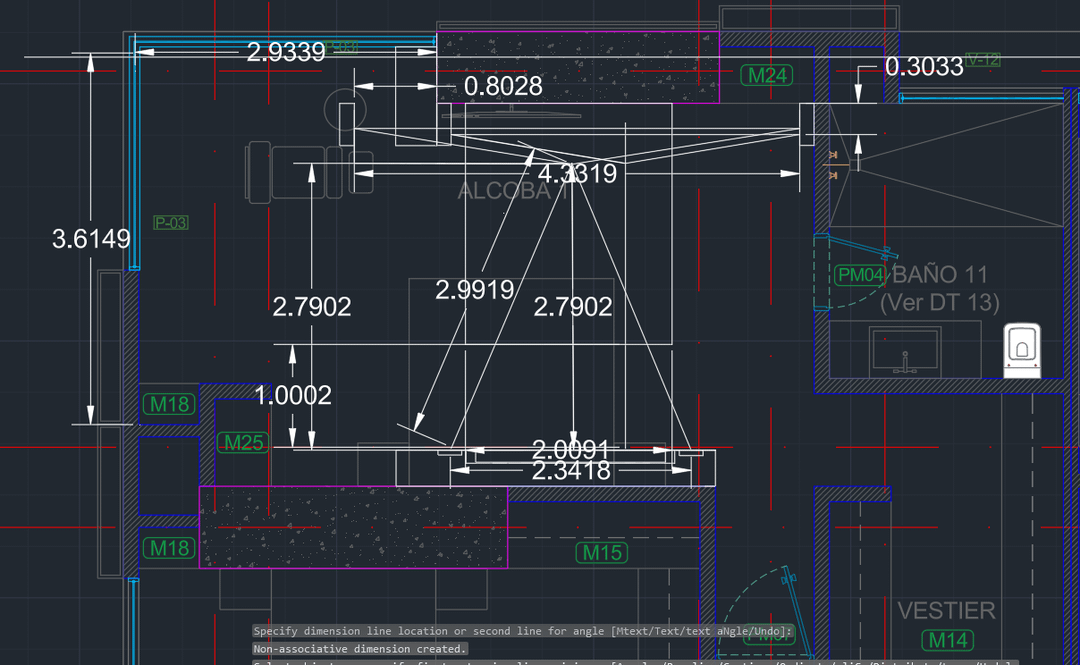1080x665 pixels.
Task: Select the toilet symbol in the bathroom
Action: (1021, 350)
